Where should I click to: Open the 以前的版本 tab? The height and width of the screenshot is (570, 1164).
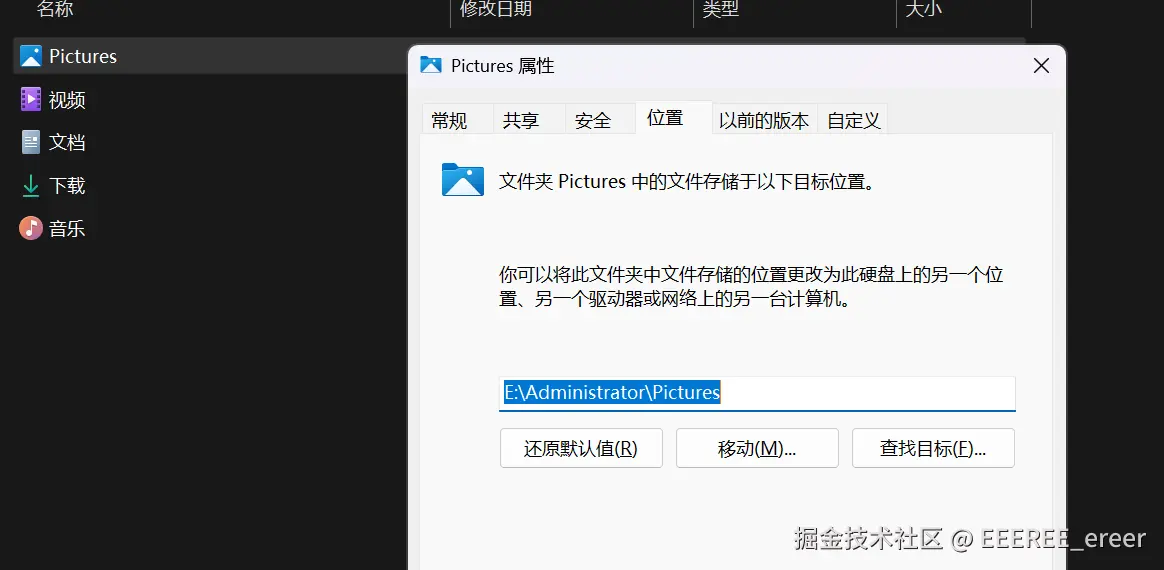[x=764, y=121]
